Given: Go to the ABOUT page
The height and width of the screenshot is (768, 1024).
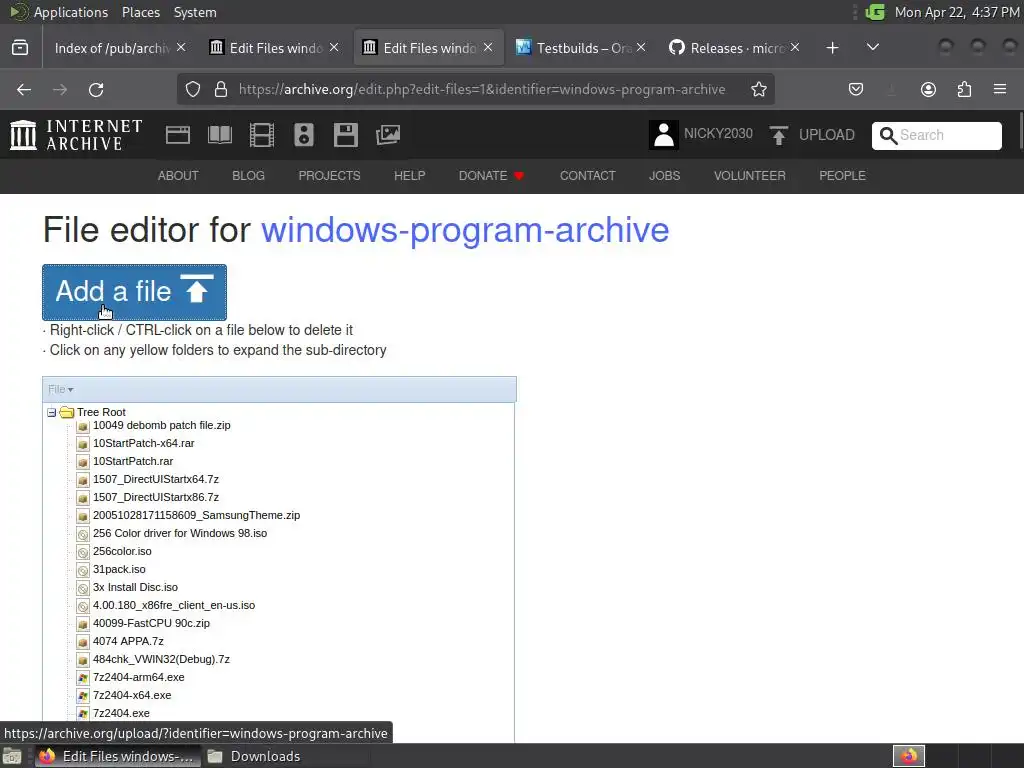Looking at the screenshot, I should tap(178, 176).
